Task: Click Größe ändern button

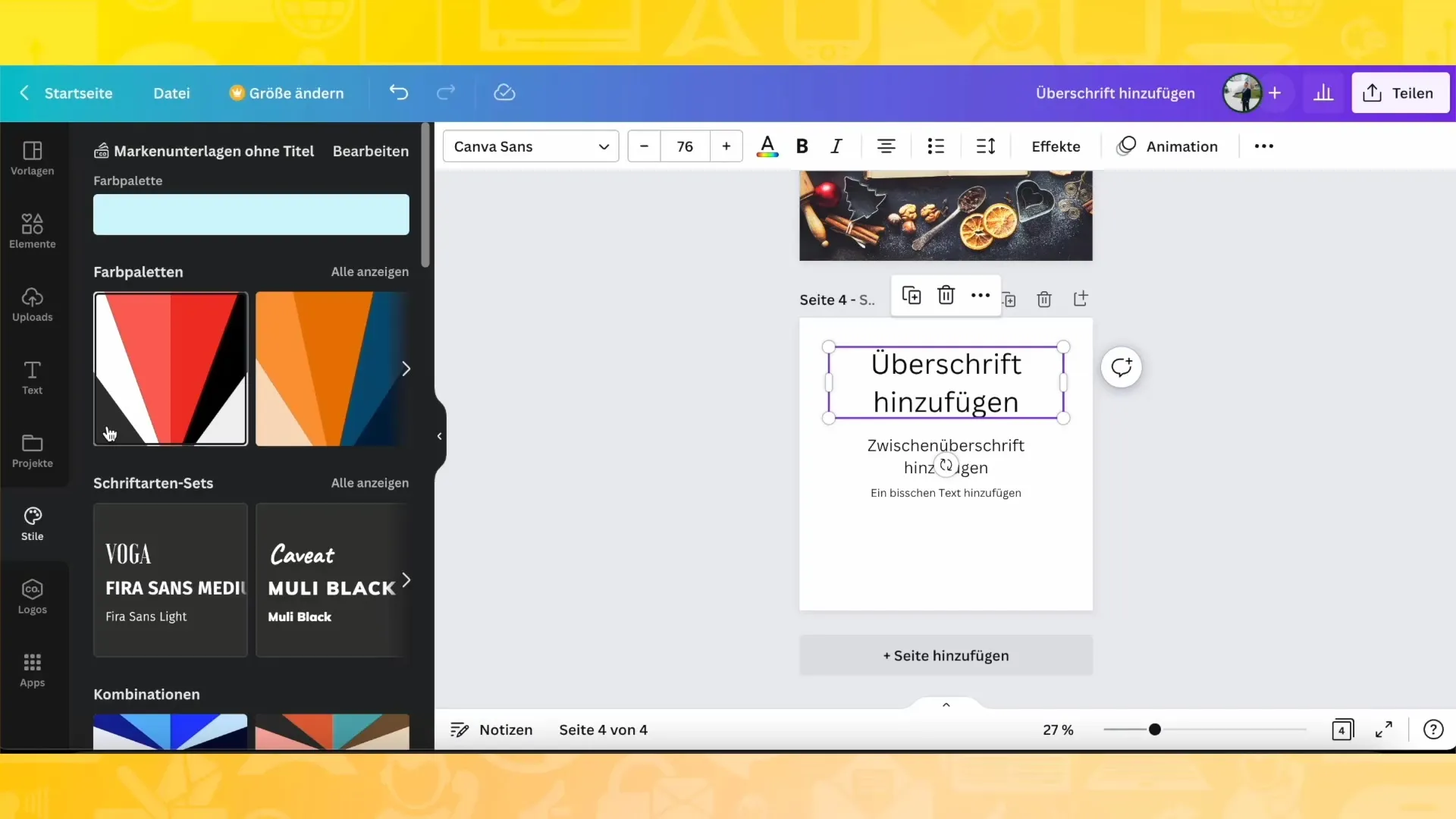Action: click(x=287, y=92)
